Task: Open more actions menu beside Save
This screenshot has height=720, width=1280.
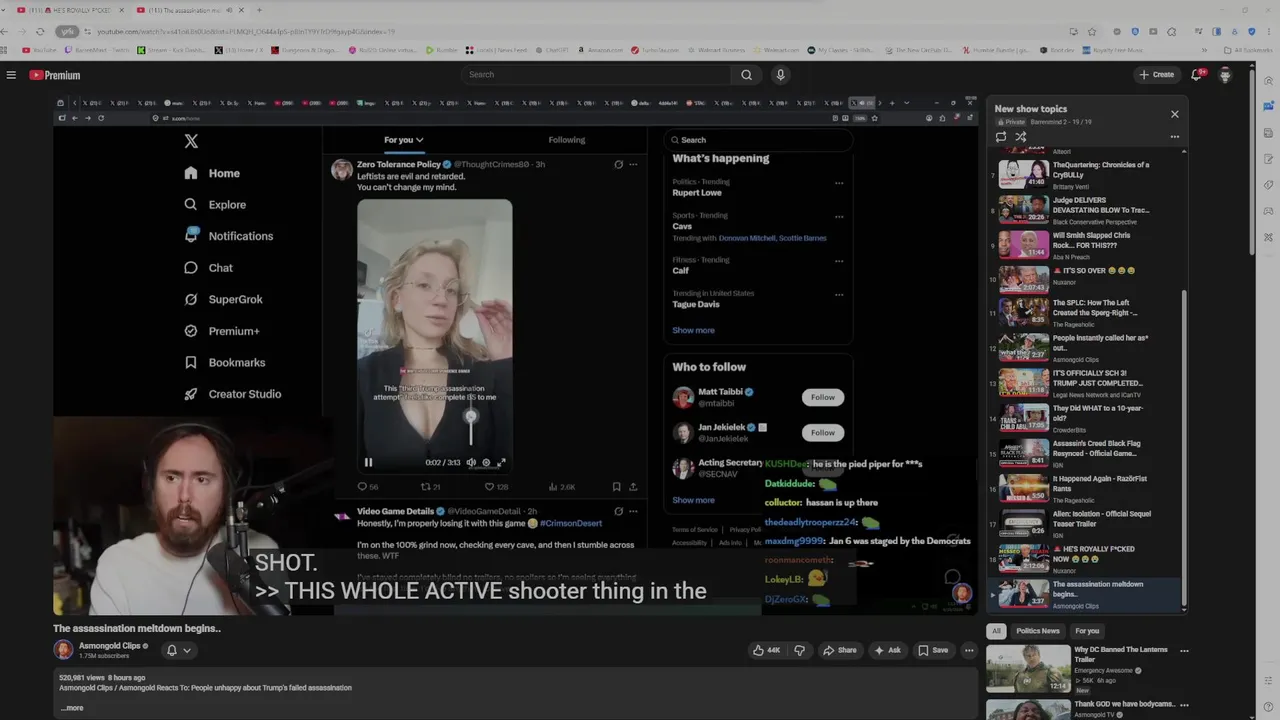Action: click(x=969, y=650)
